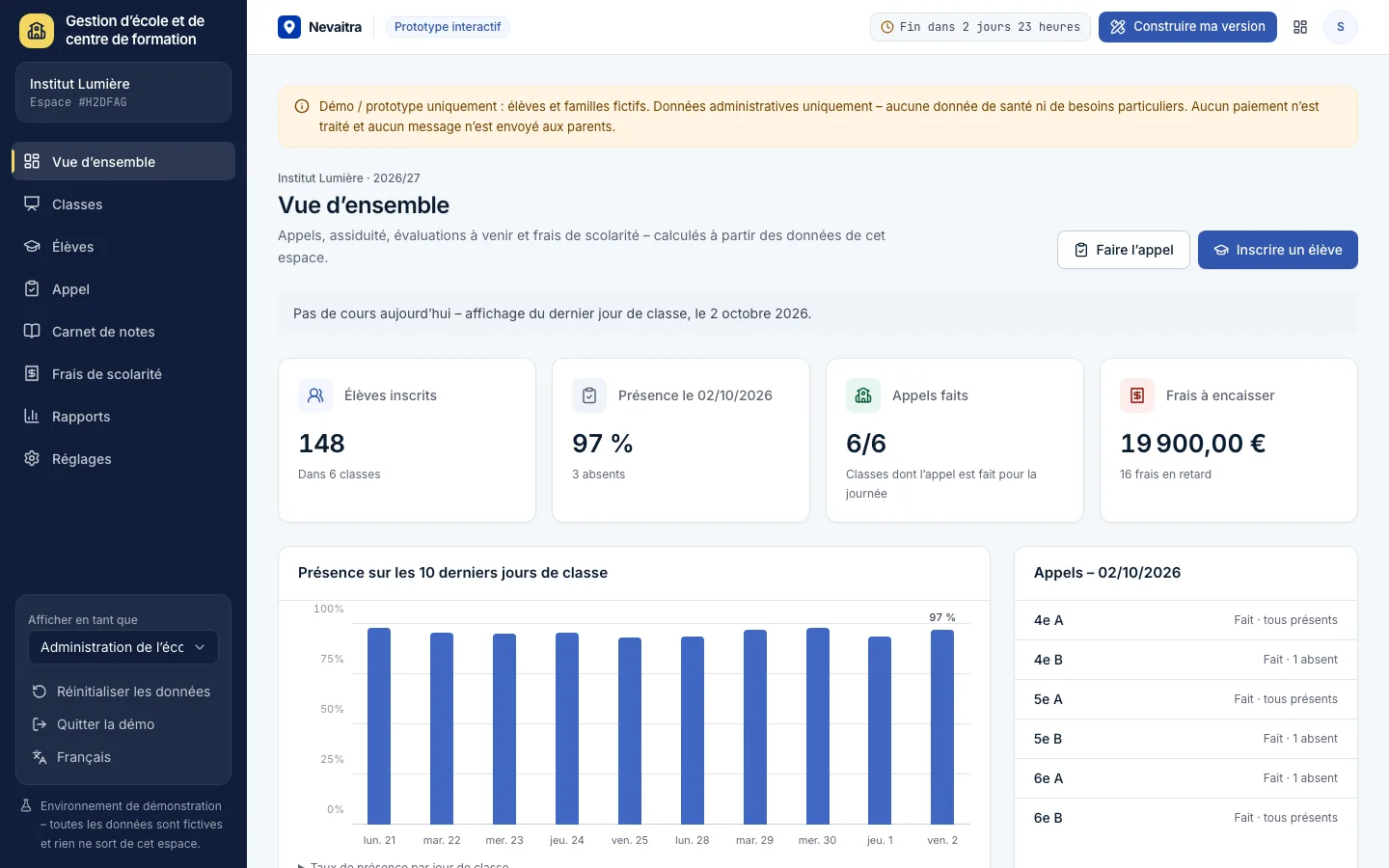Open the Appel page from the sidebar
This screenshot has height=868, width=1389.
click(123, 288)
